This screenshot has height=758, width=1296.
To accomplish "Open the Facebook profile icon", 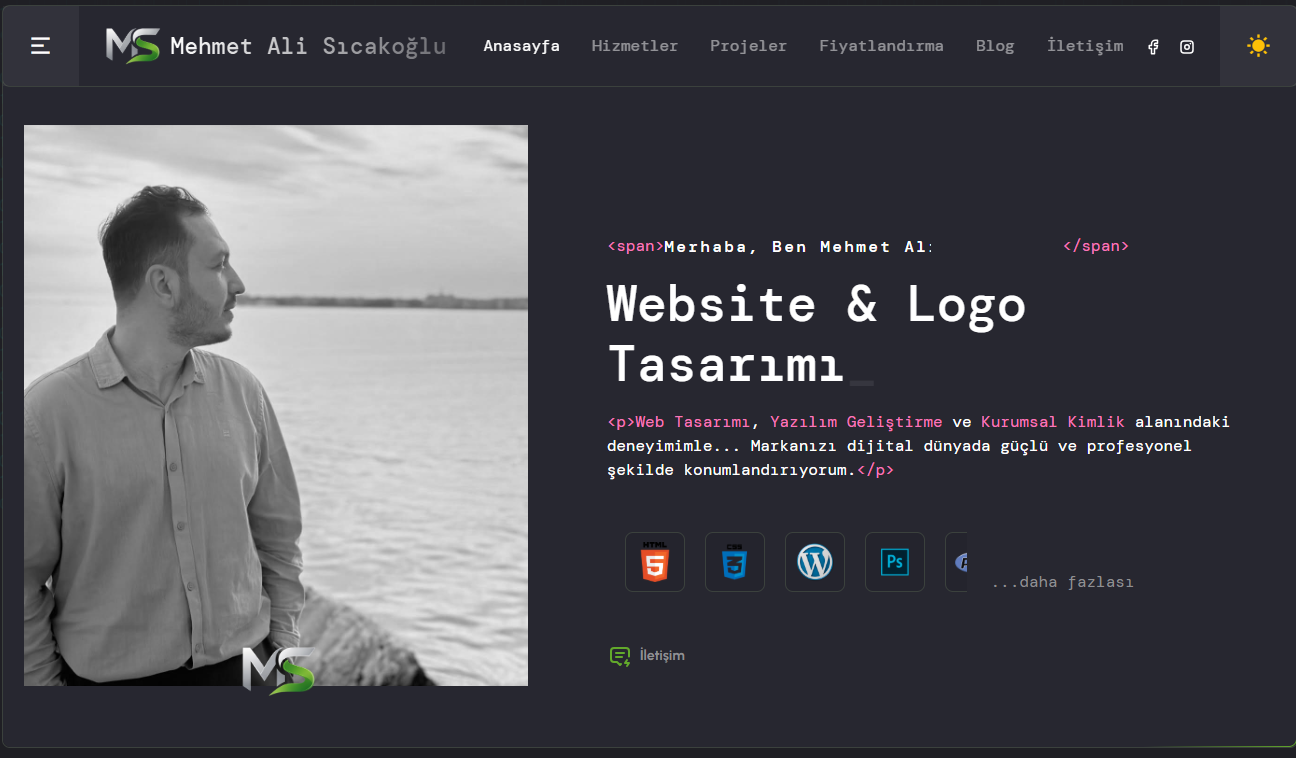I will (x=1153, y=47).
